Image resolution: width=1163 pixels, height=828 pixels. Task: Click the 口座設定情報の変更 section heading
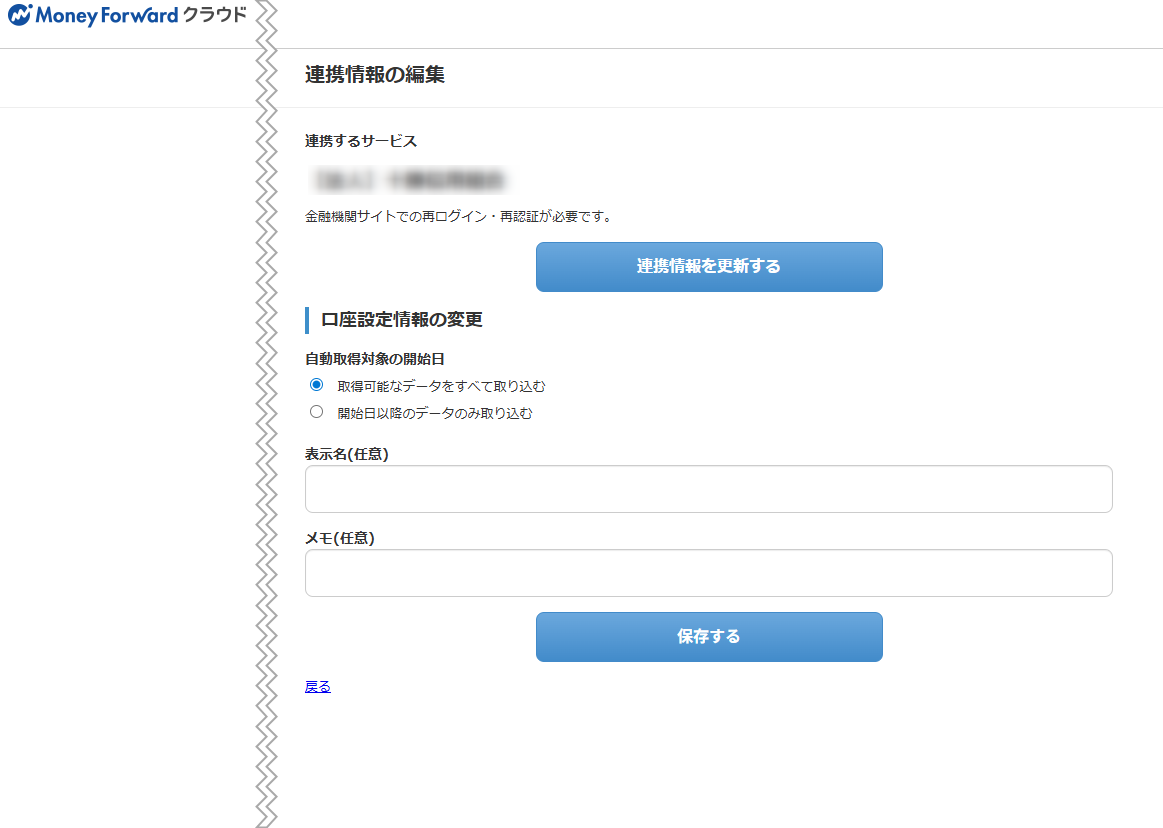pyautogui.click(x=401, y=320)
